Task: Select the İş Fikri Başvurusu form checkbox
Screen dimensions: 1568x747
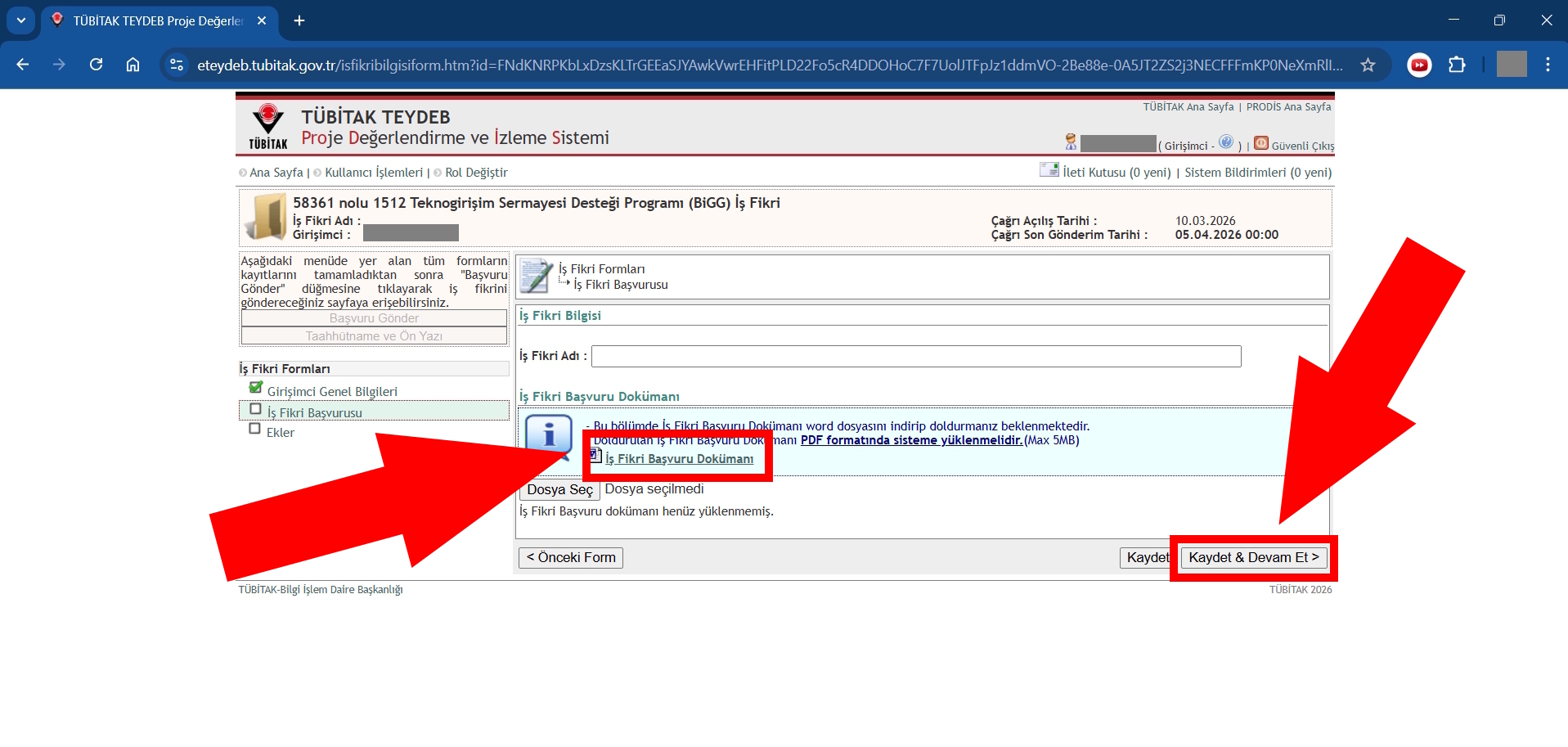Action: click(x=256, y=409)
